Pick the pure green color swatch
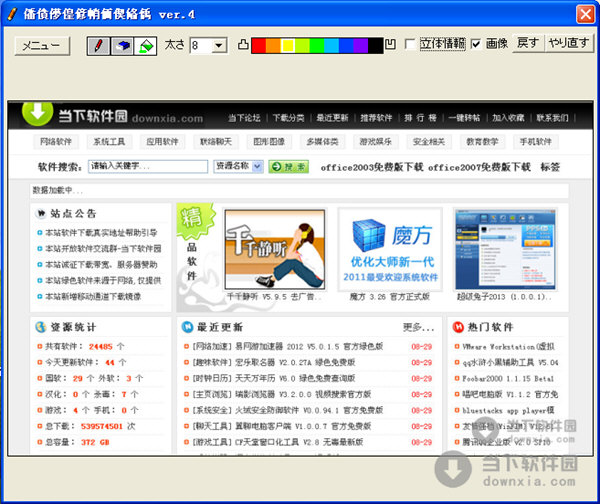The width and height of the screenshot is (600, 504). [x=317, y=46]
